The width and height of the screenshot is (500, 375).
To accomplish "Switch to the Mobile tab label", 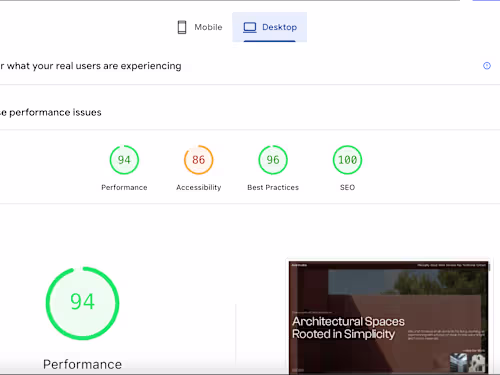I will (208, 27).
